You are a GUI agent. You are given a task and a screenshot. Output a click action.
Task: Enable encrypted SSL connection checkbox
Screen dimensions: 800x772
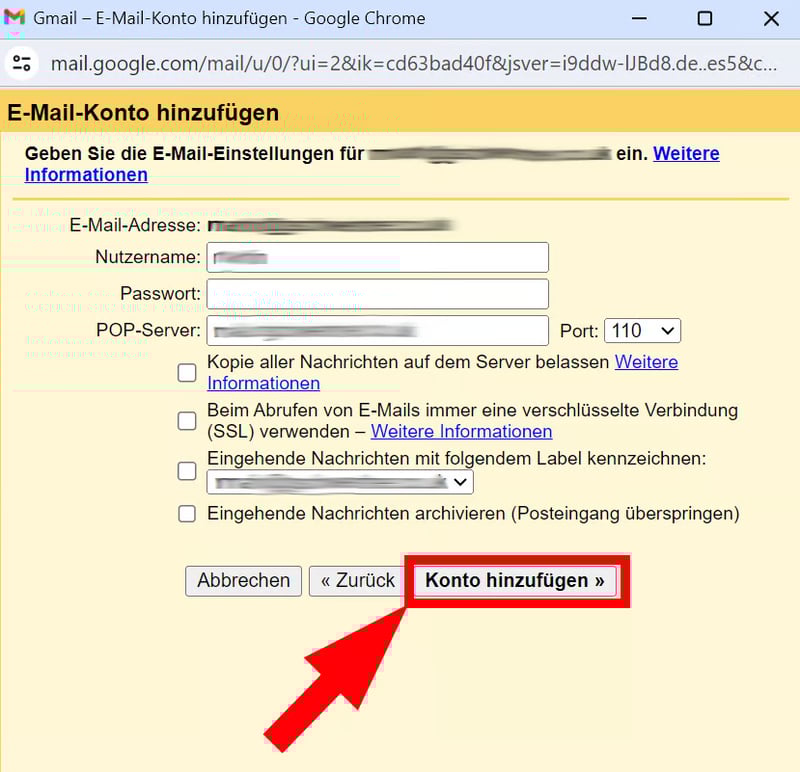pyautogui.click(x=187, y=421)
